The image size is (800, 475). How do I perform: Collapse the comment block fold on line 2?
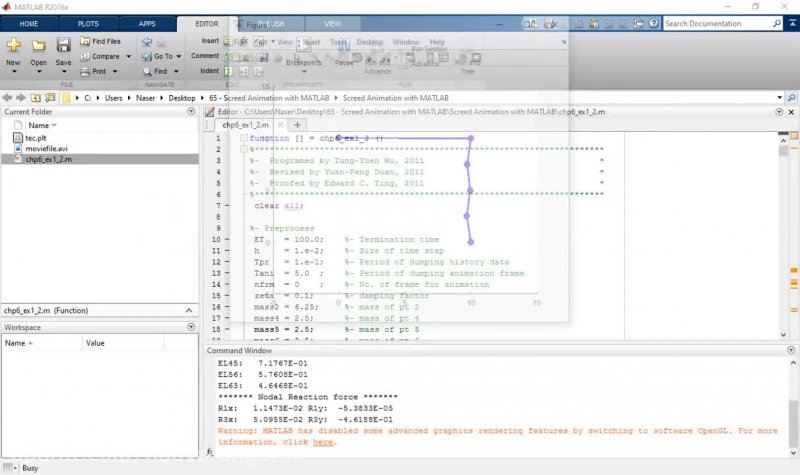[x=244, y=150]
